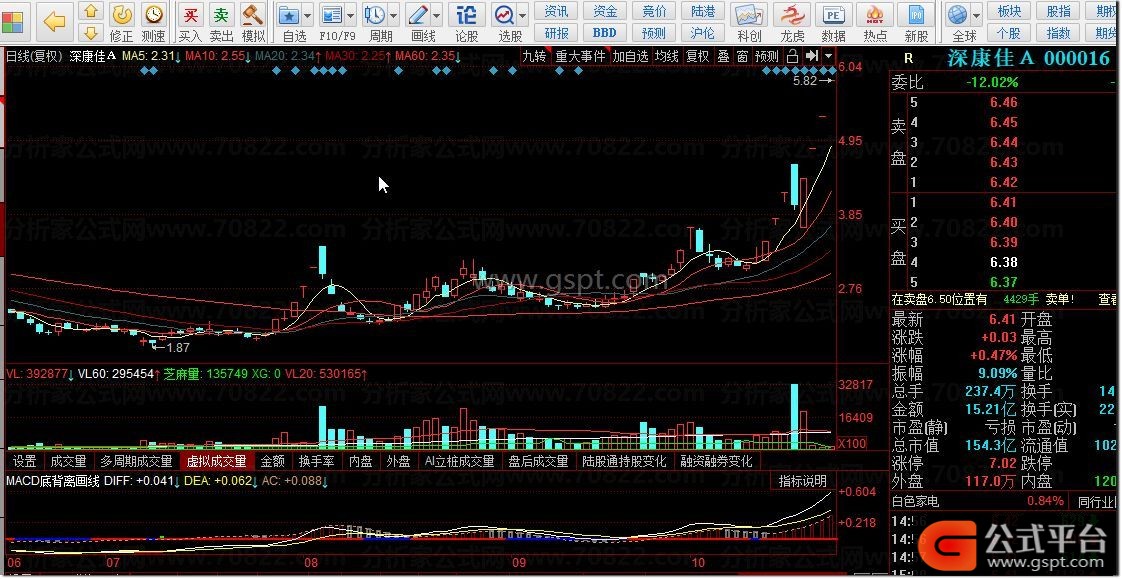Click the 研报 research reports button
This screenshot has width=1123, height=579.
(556, 33)
